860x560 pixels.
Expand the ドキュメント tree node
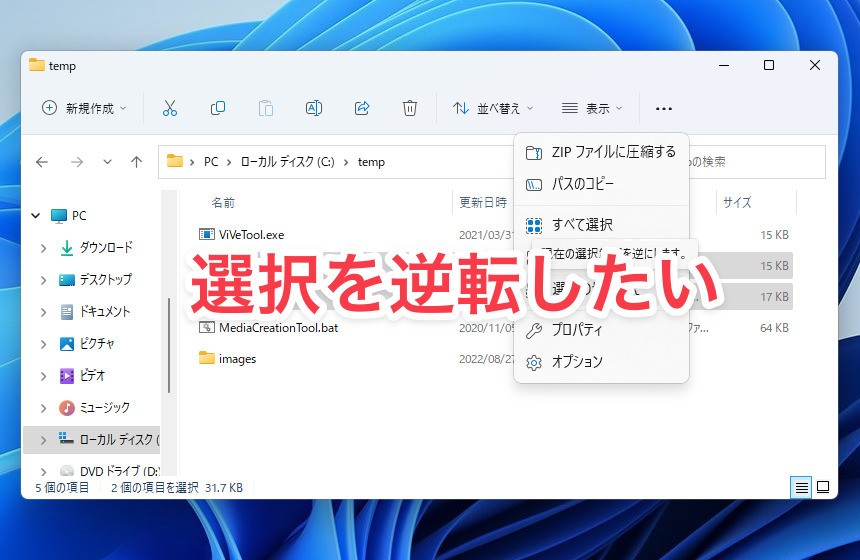point(43,312)
